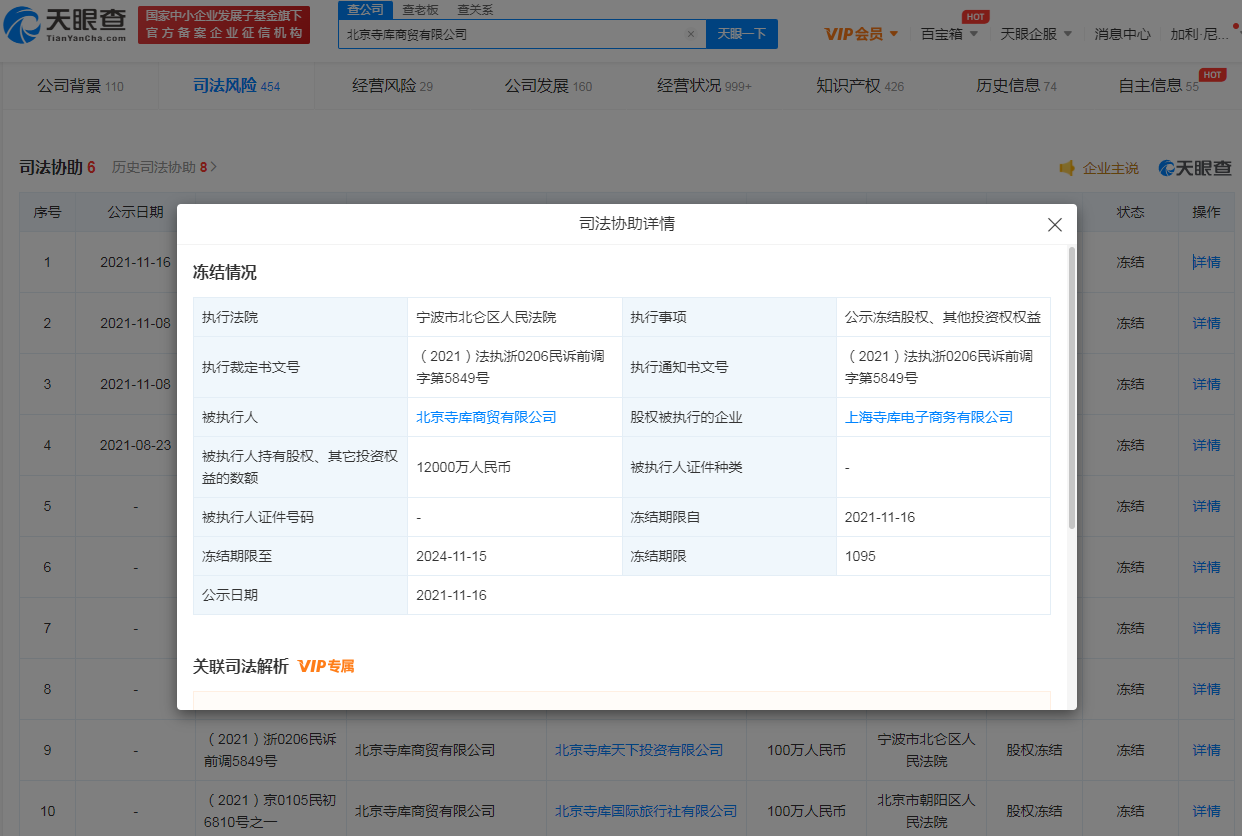
Task: Click the VIP专属 label
Action: 326,666
